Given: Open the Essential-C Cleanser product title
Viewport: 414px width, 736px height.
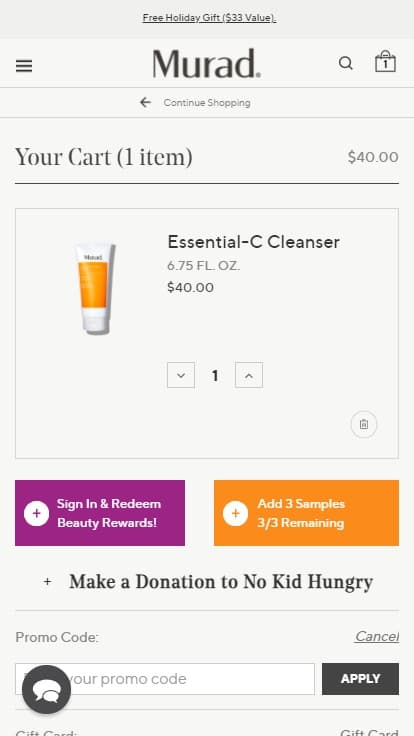Looking at the screenshot, I should click(253, 242).
